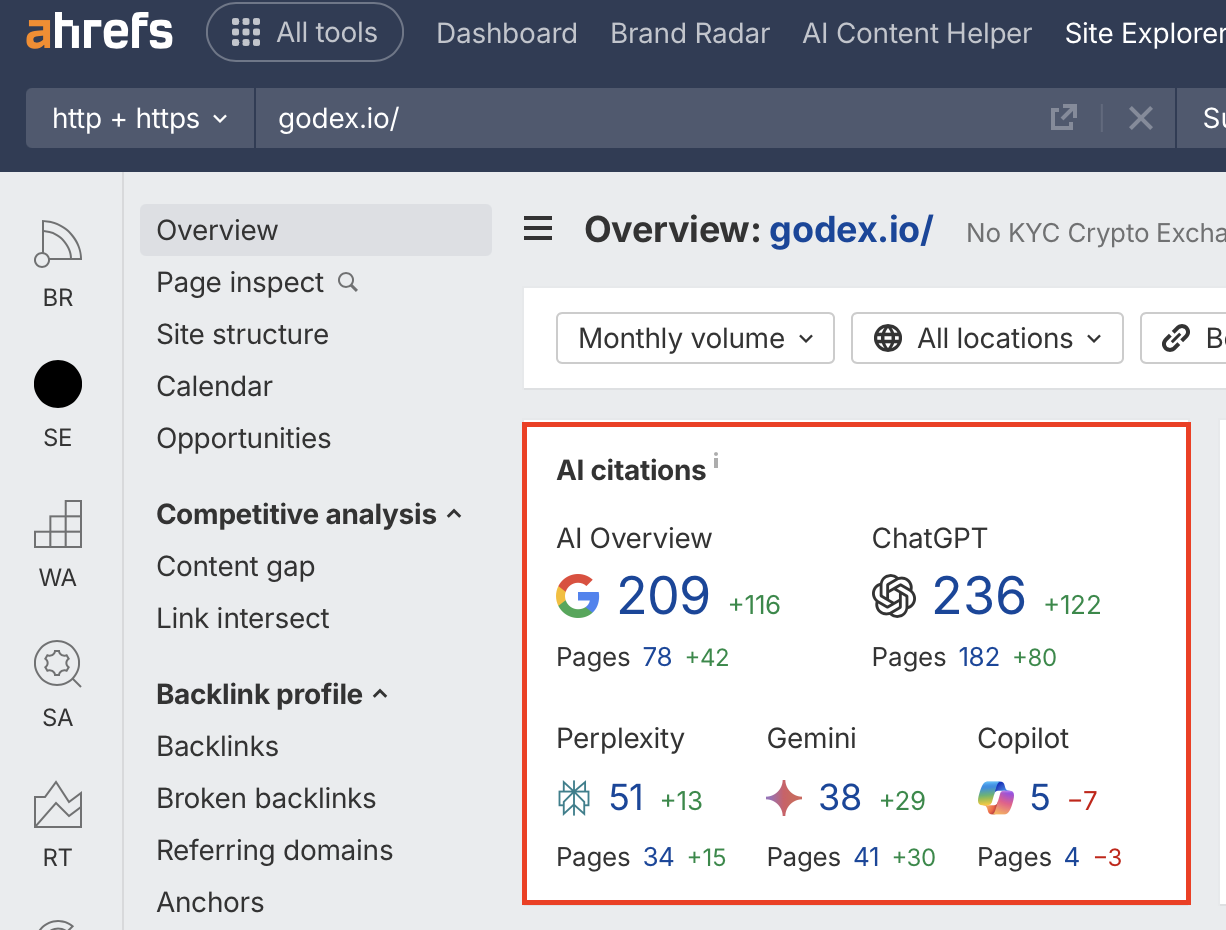Open Referring domains report
This screenshot has height=930, width=1226.
(x=275, y=850)
